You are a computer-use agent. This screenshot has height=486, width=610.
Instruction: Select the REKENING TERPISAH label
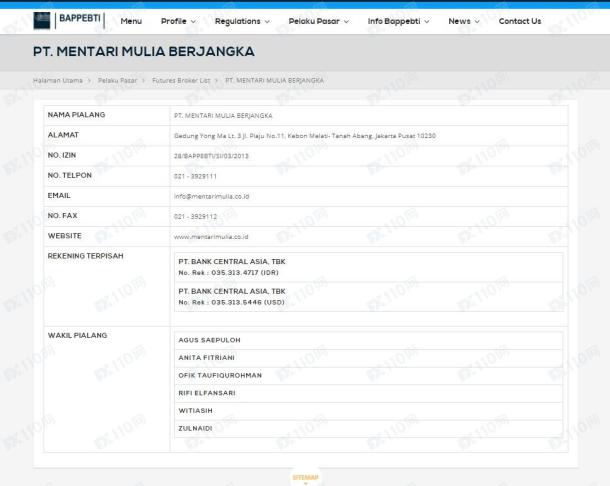click(86, 256)
